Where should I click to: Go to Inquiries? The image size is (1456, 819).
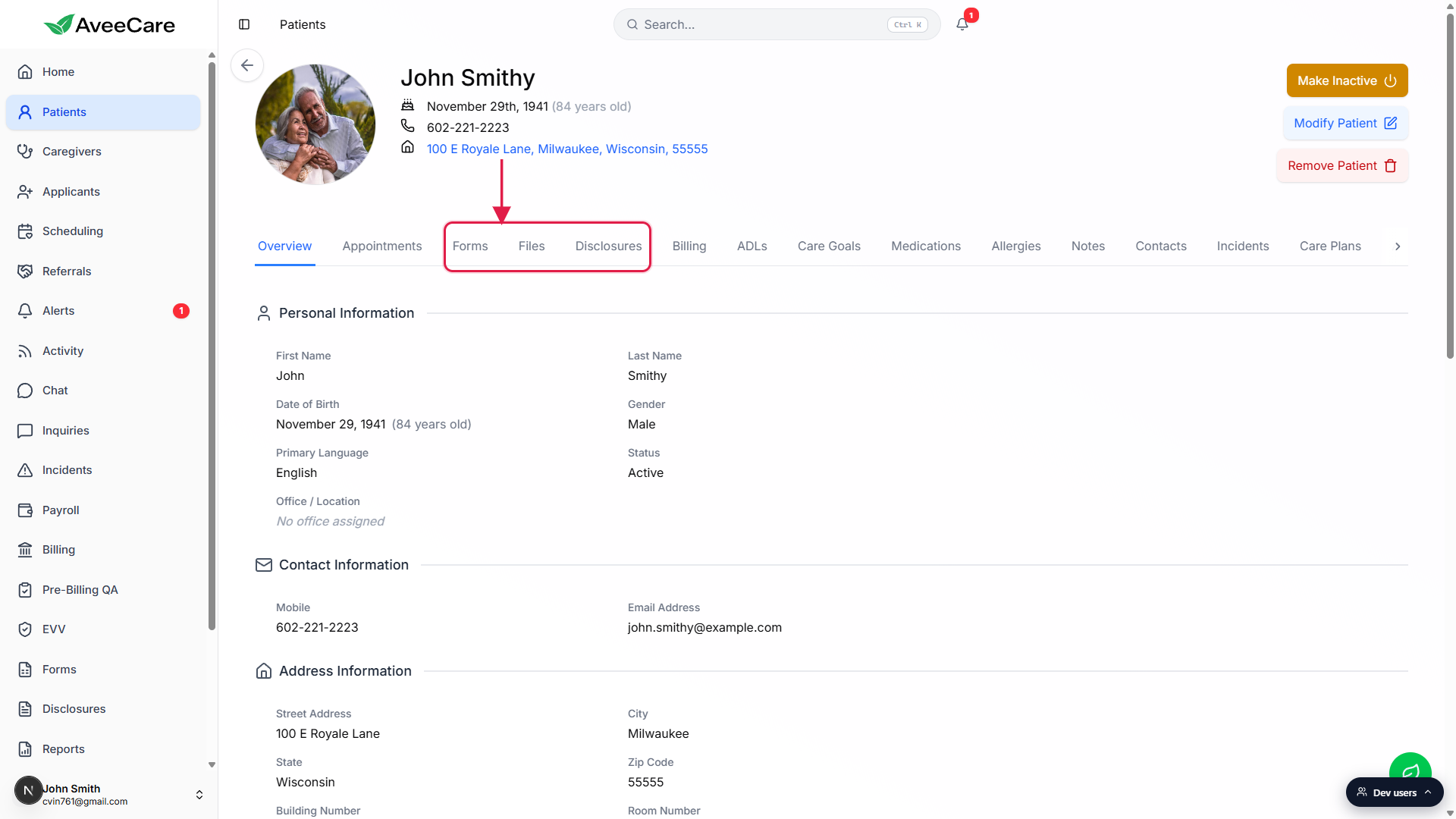[x=102, y=431]
